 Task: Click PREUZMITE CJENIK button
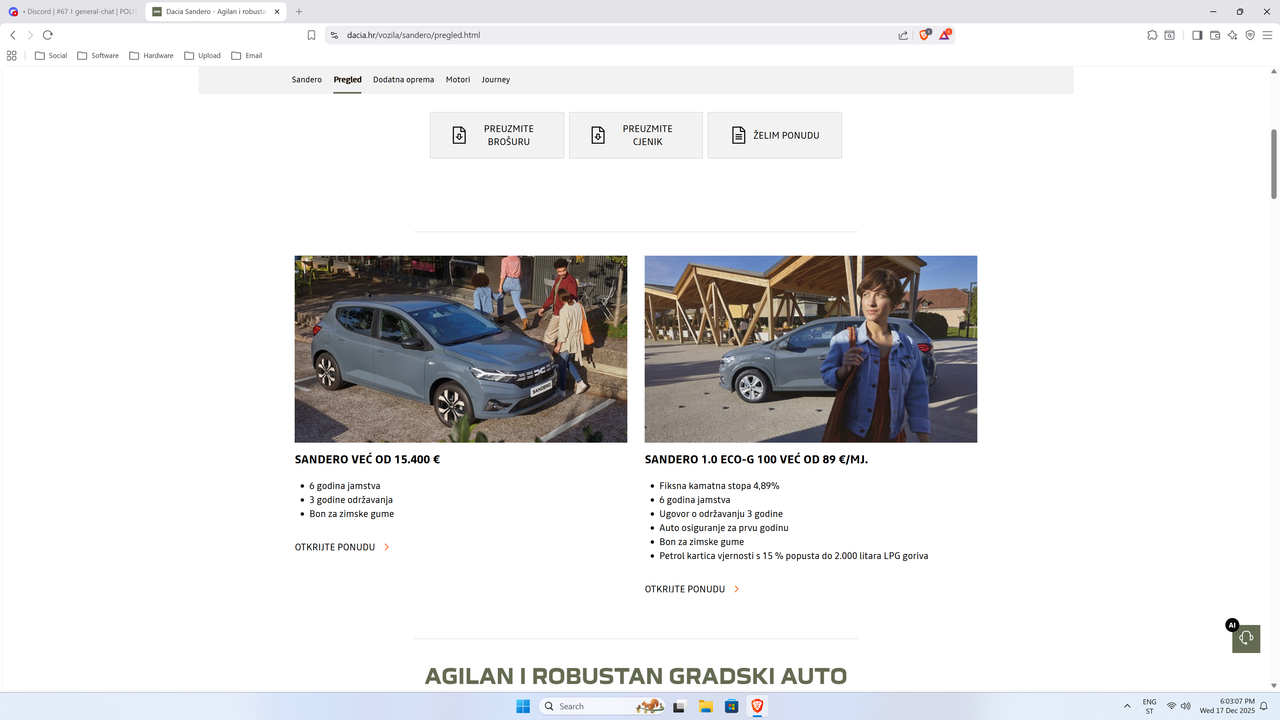point(636,135)
